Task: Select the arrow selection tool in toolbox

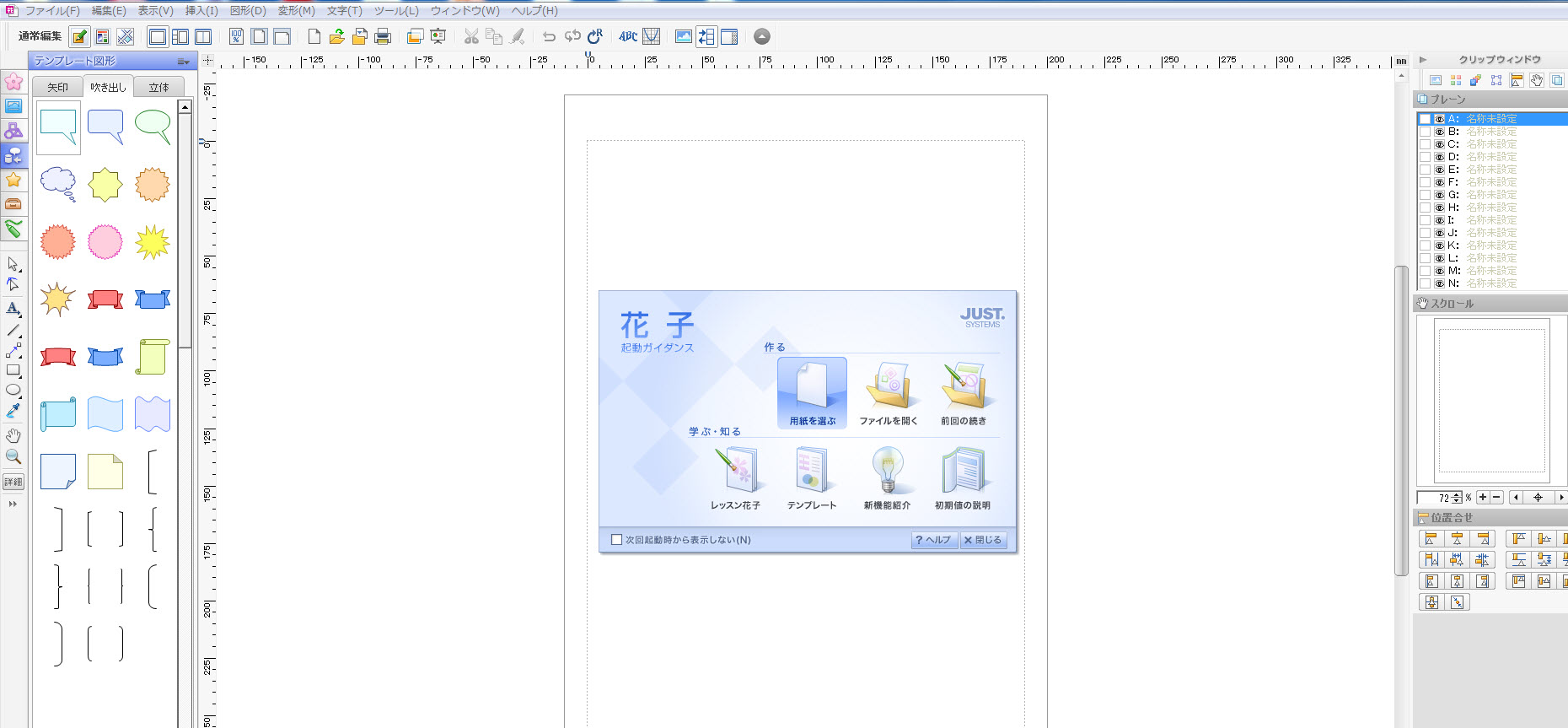Action: [13, 264]
